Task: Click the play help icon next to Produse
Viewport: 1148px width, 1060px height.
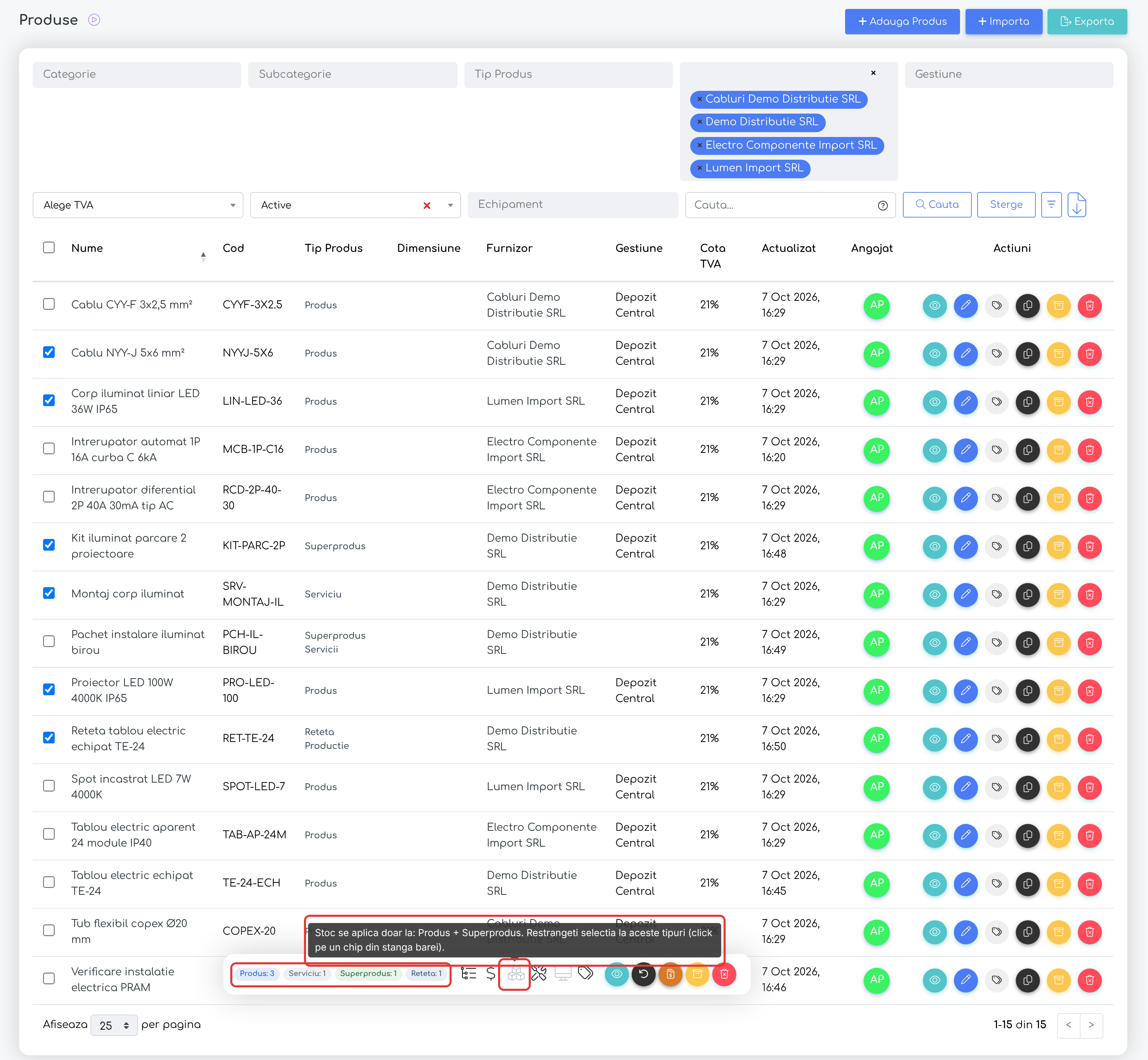Action: 94,20
